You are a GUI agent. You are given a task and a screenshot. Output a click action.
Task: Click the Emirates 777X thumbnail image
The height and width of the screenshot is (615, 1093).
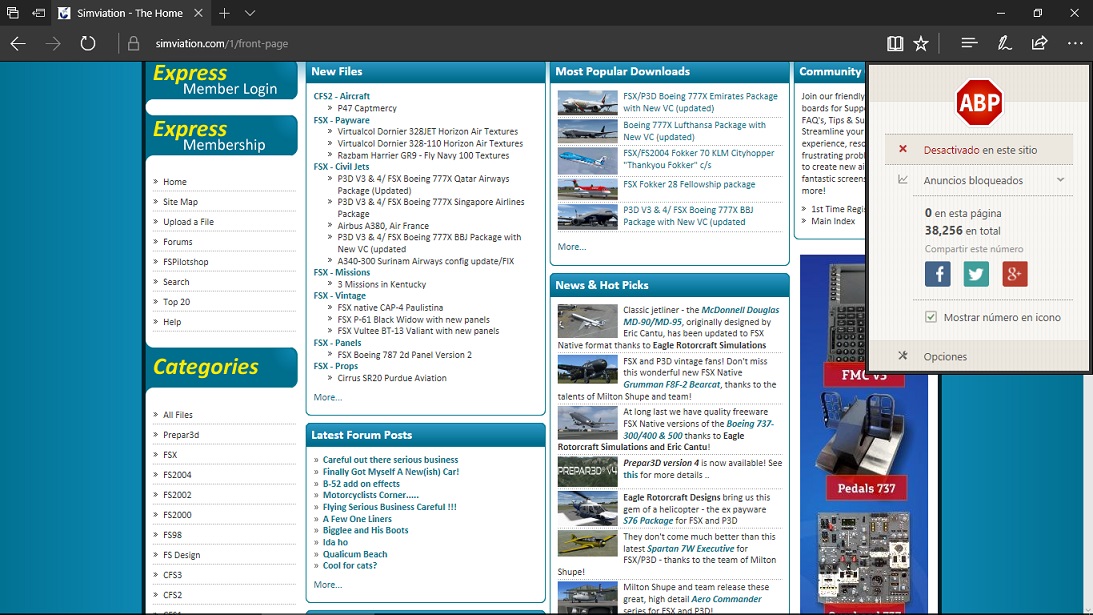coord(588,102)
